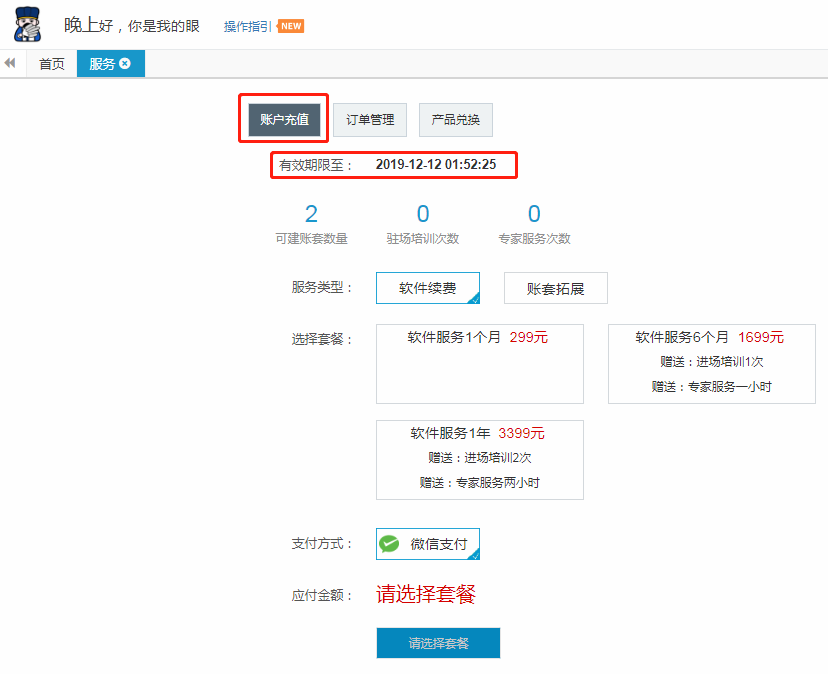Click the greeting 晚上好，你是我的眼
The height and width of the screenshot is (674, 828).
[x=131, y=25]
